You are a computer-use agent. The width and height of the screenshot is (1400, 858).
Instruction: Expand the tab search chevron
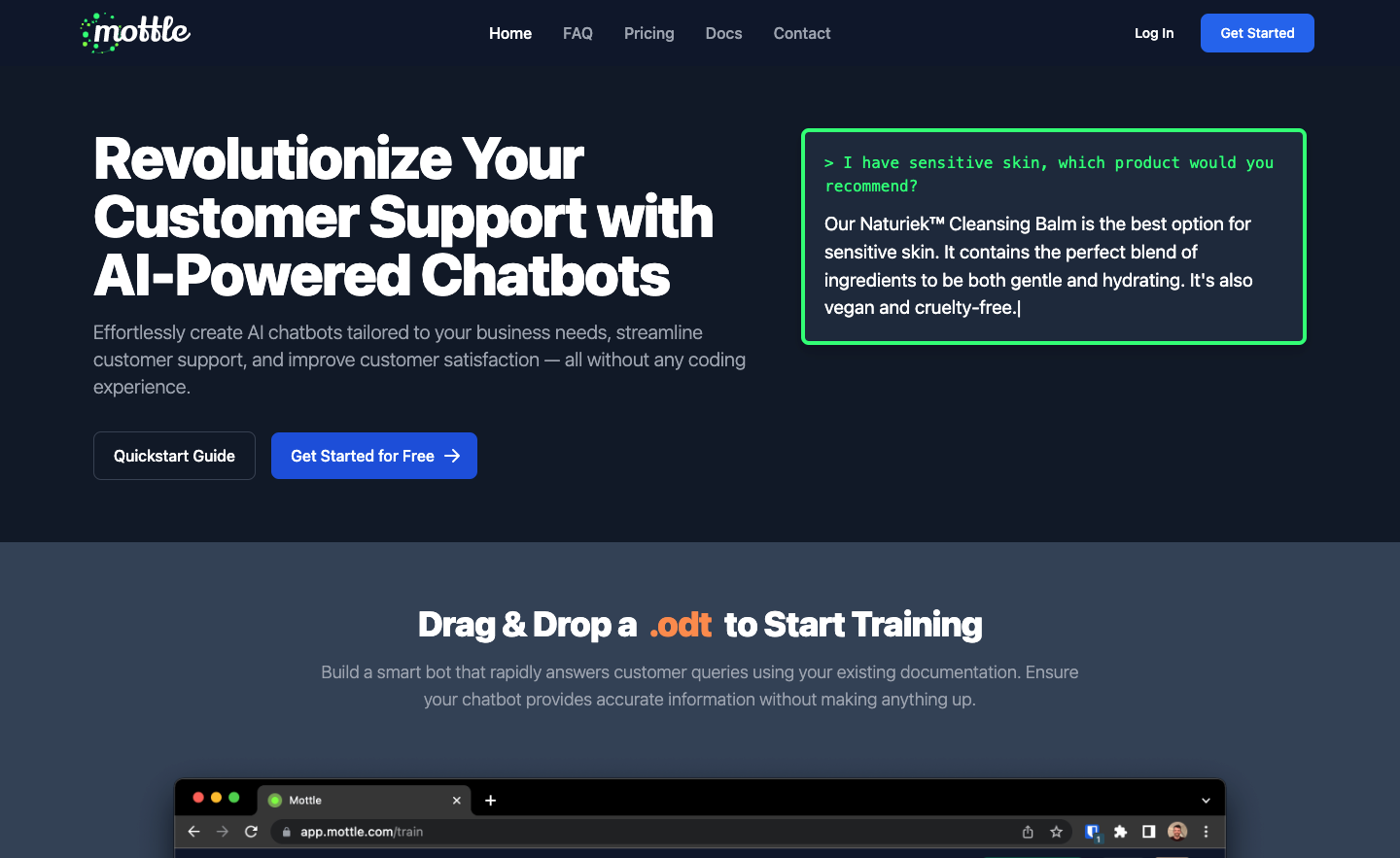(x=1206, y=801)
